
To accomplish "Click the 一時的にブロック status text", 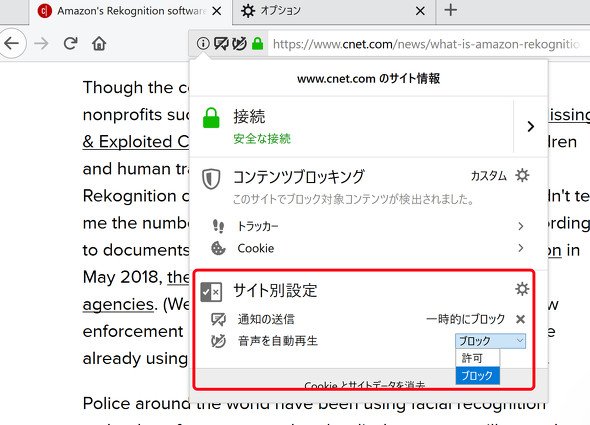I will pos(465,319).
